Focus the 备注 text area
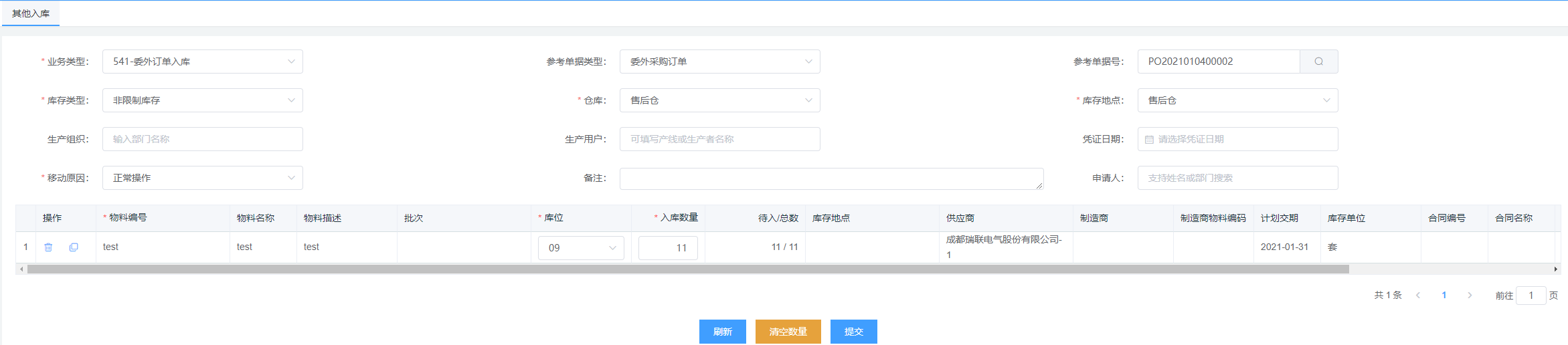This screenshot has width=1568, height=345. 831,179
